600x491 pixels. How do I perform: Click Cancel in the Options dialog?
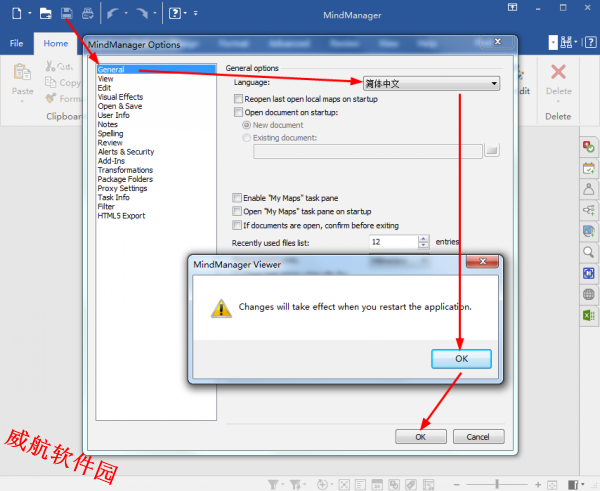[x=478, y=437]
